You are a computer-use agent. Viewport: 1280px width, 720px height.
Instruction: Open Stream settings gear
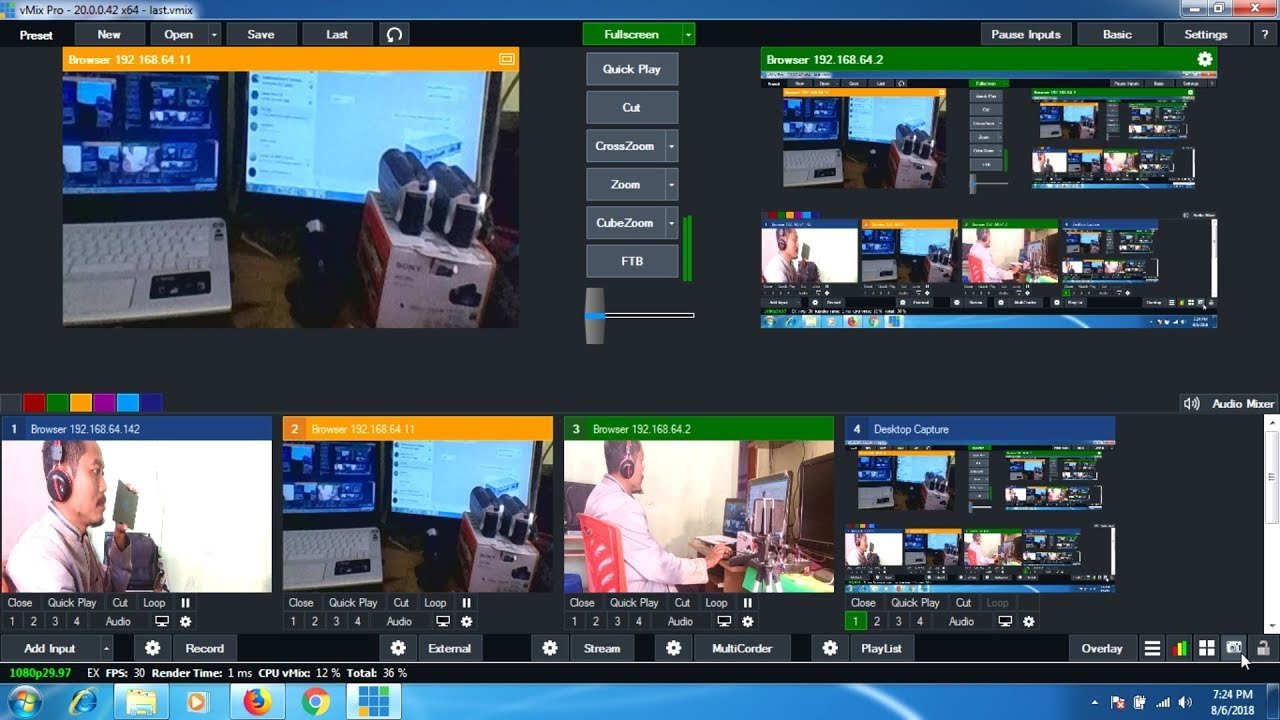[550, 648]
